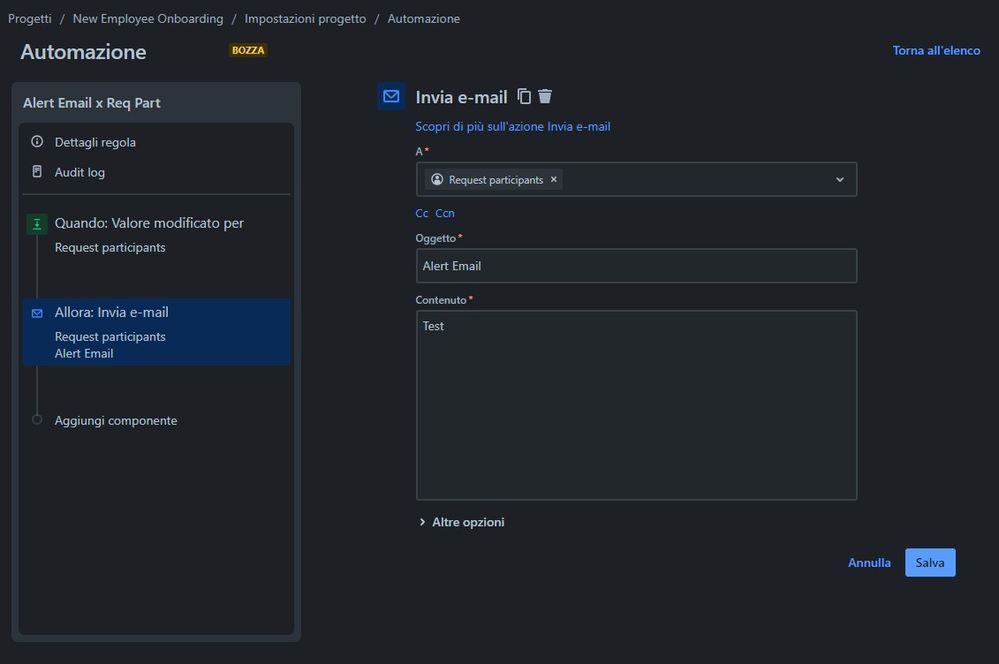Open Impostazioni progetto breadcrumb

[x=305, y=18]
